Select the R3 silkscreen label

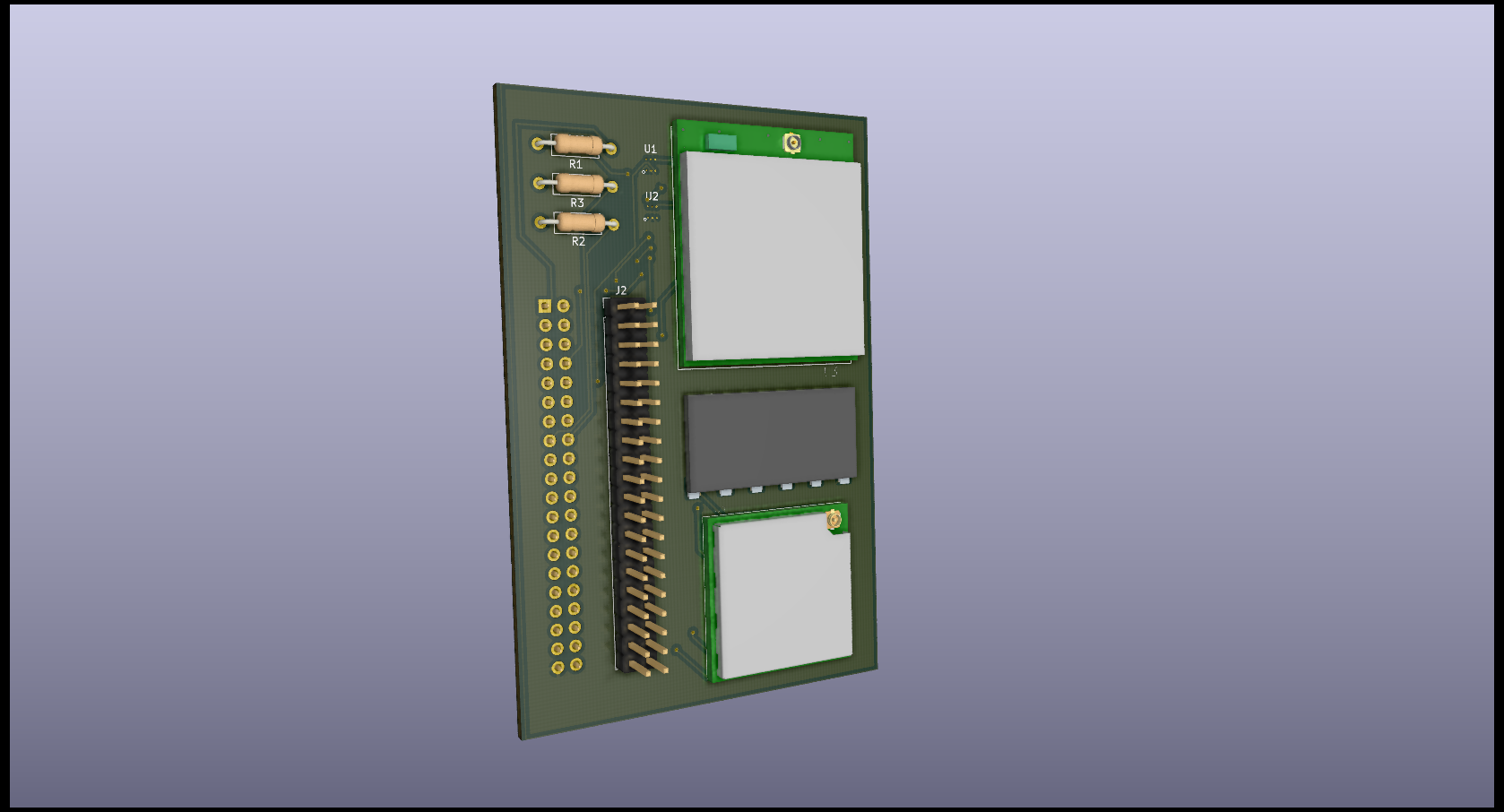[x=577, y=203]
